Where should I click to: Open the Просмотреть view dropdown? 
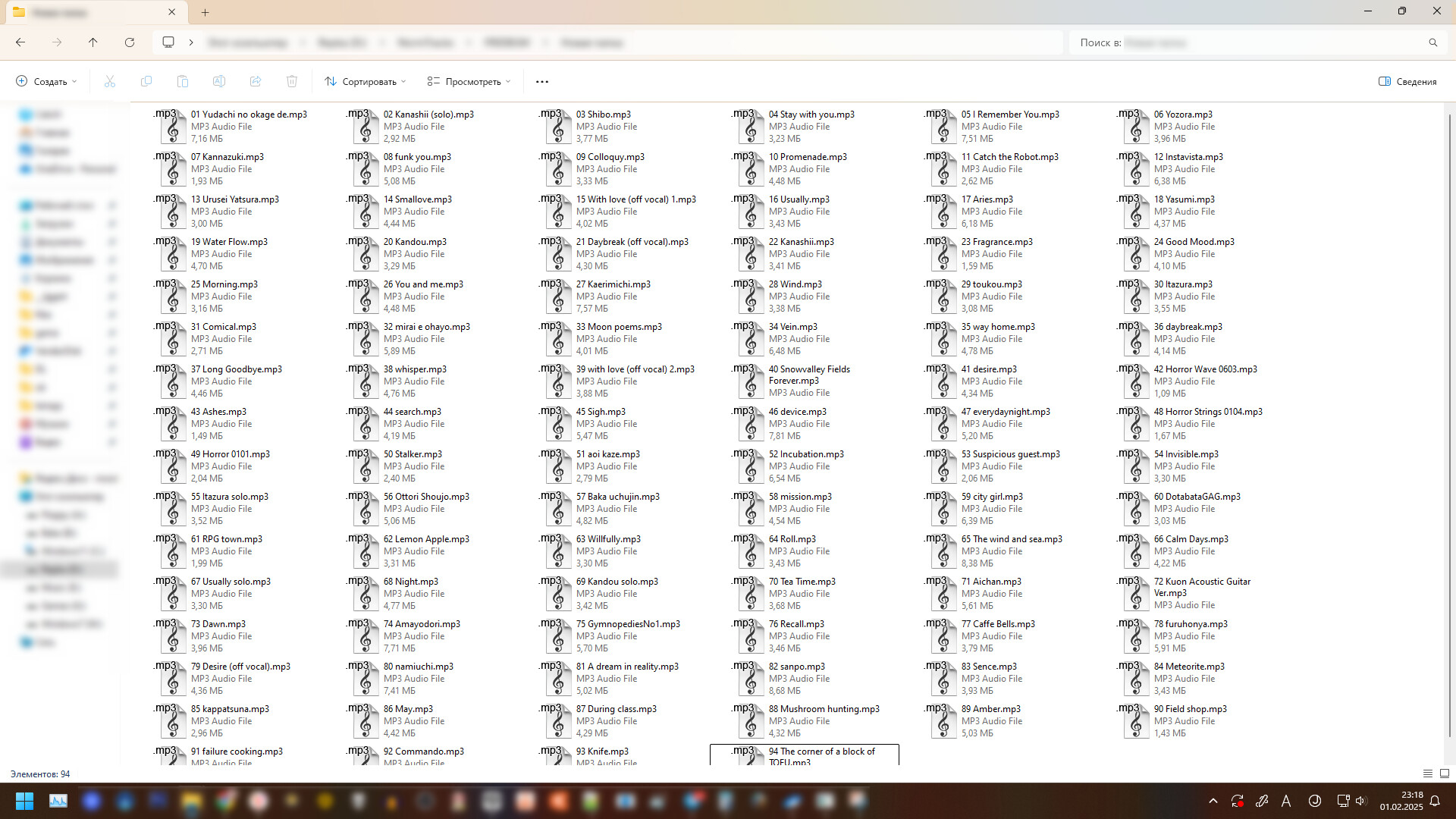(x=469, y=81)
